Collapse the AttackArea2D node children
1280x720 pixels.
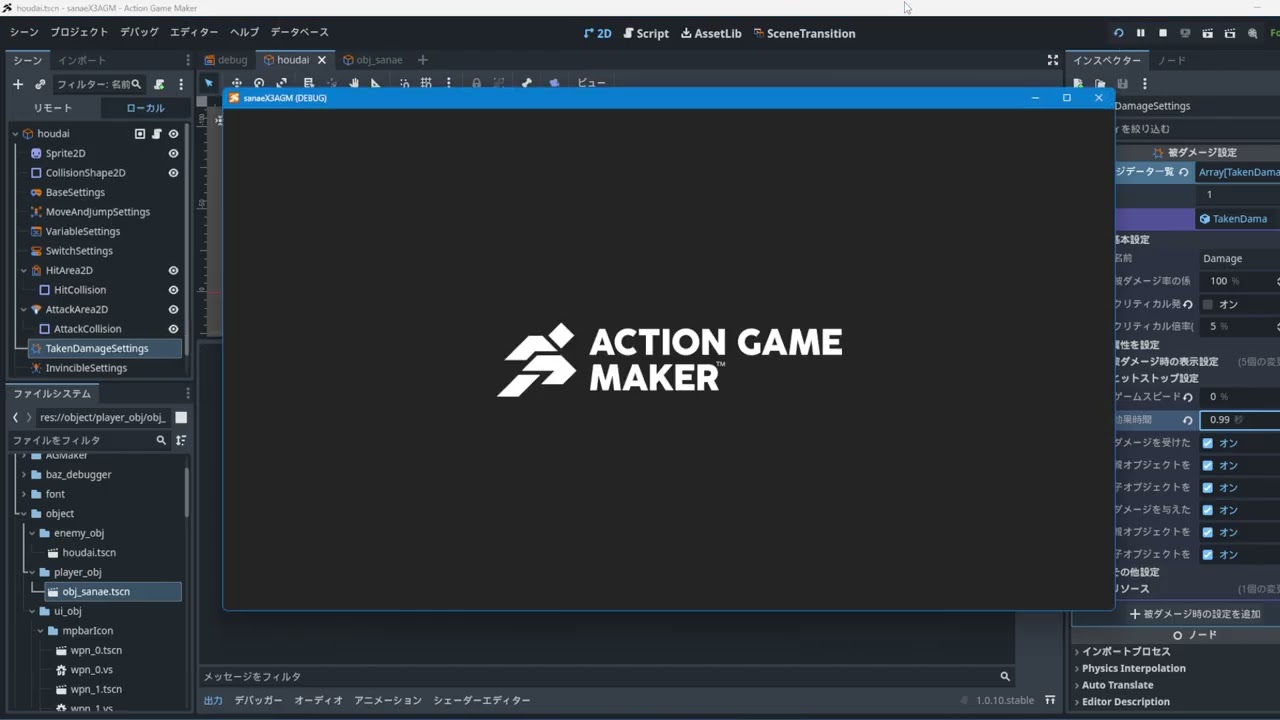(x=24, y=309)
